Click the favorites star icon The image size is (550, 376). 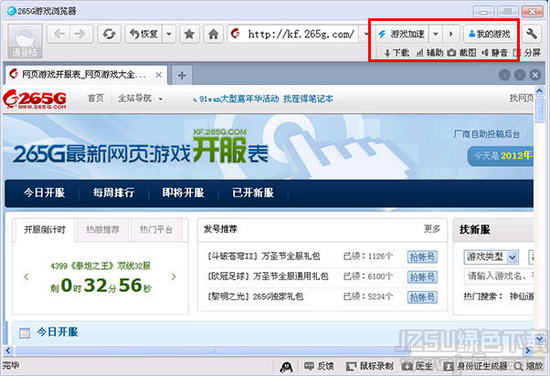(189, 34)
